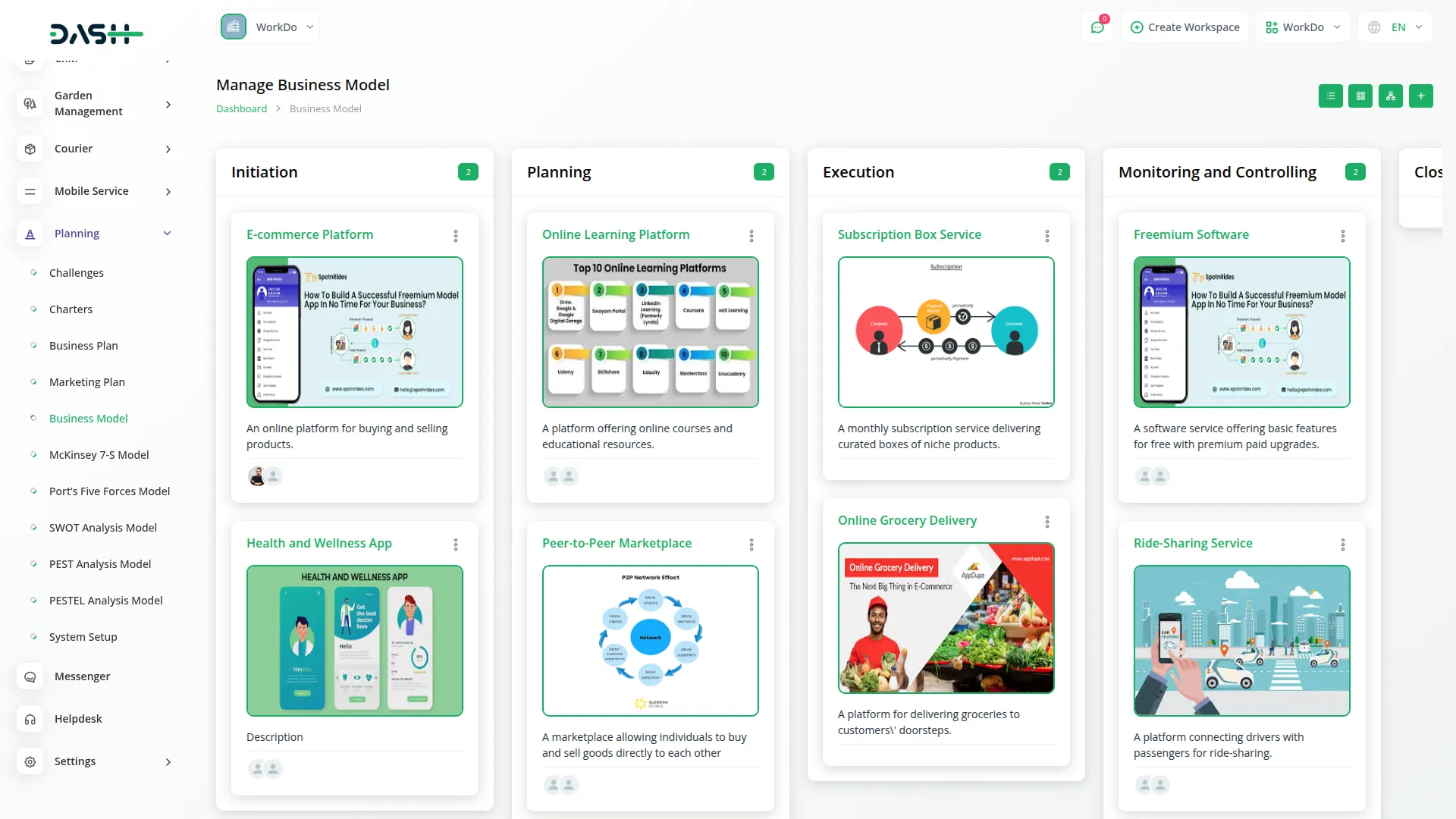Switch to grid view icon

click(1360, 96)
